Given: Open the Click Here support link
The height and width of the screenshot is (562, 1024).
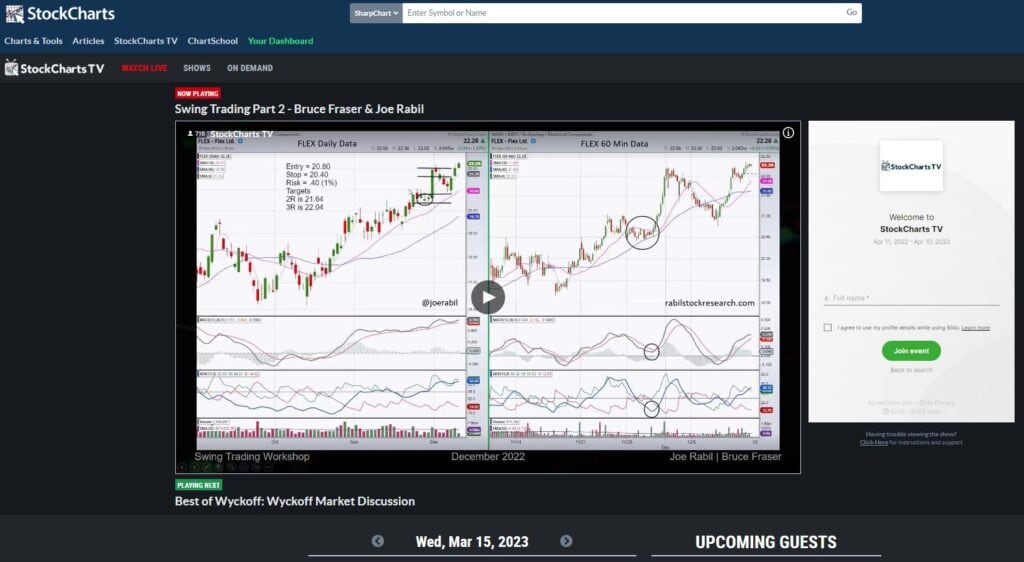Looking at the screenshot, I should click(x=873, y=443).
